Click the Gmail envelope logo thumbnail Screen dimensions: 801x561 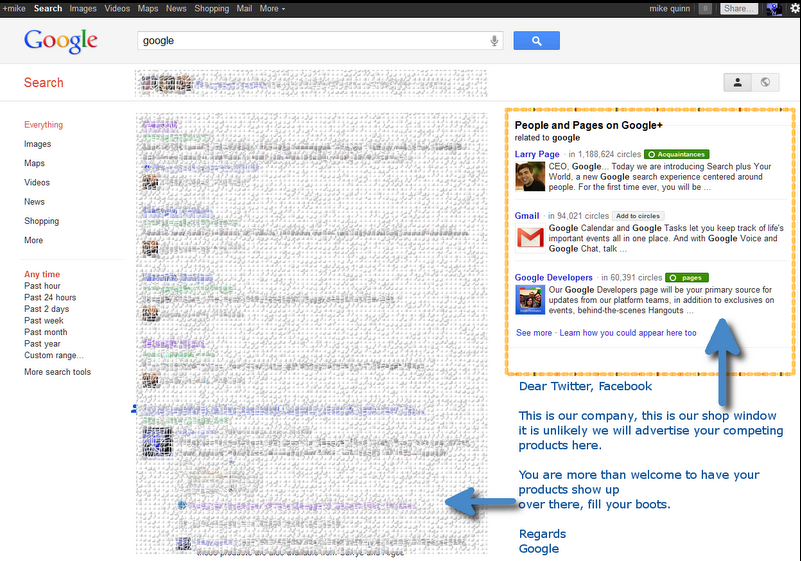(x=530, y=238)
